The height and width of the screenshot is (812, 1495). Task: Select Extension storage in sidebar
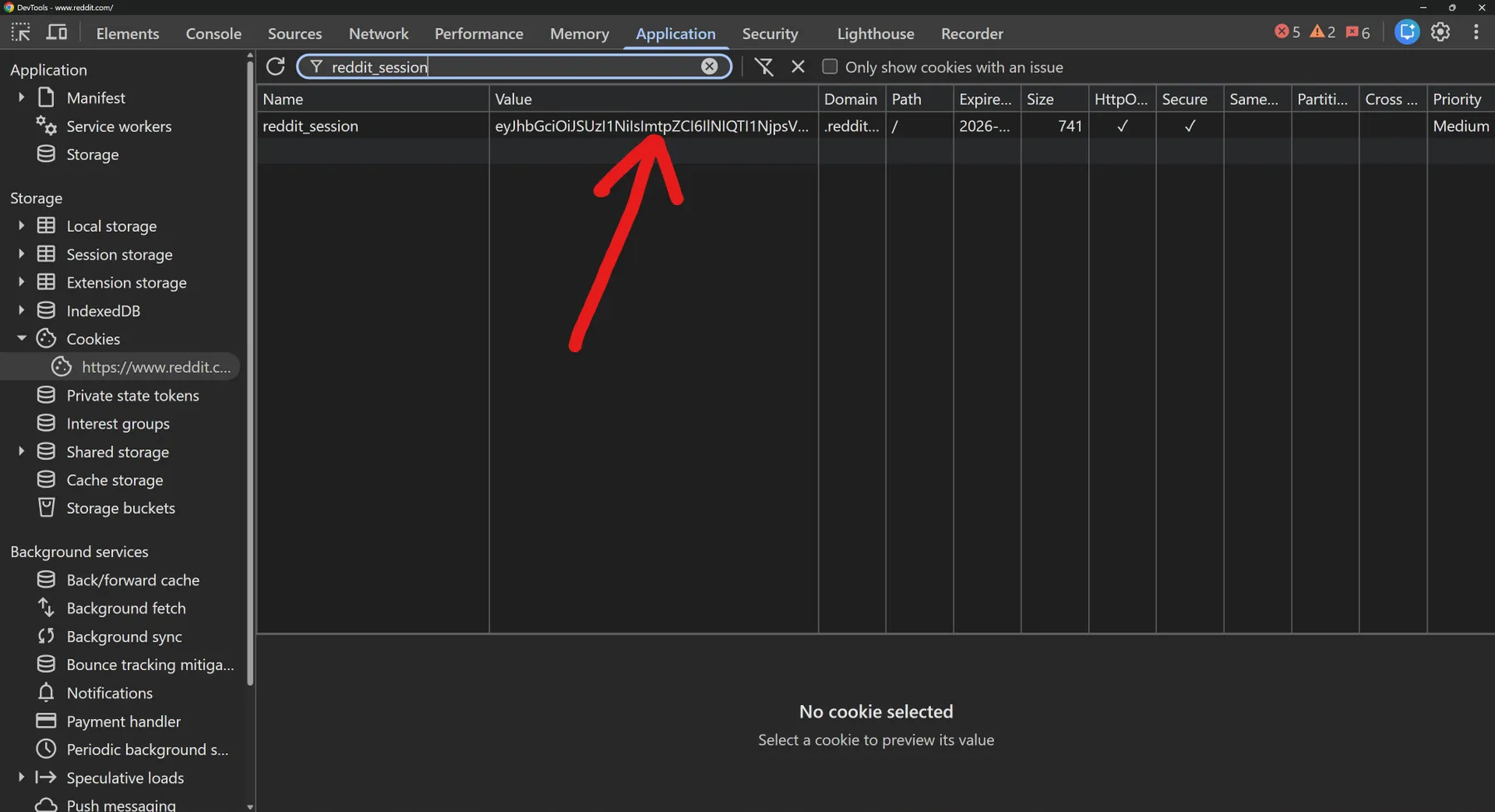(x=126, y=282)
